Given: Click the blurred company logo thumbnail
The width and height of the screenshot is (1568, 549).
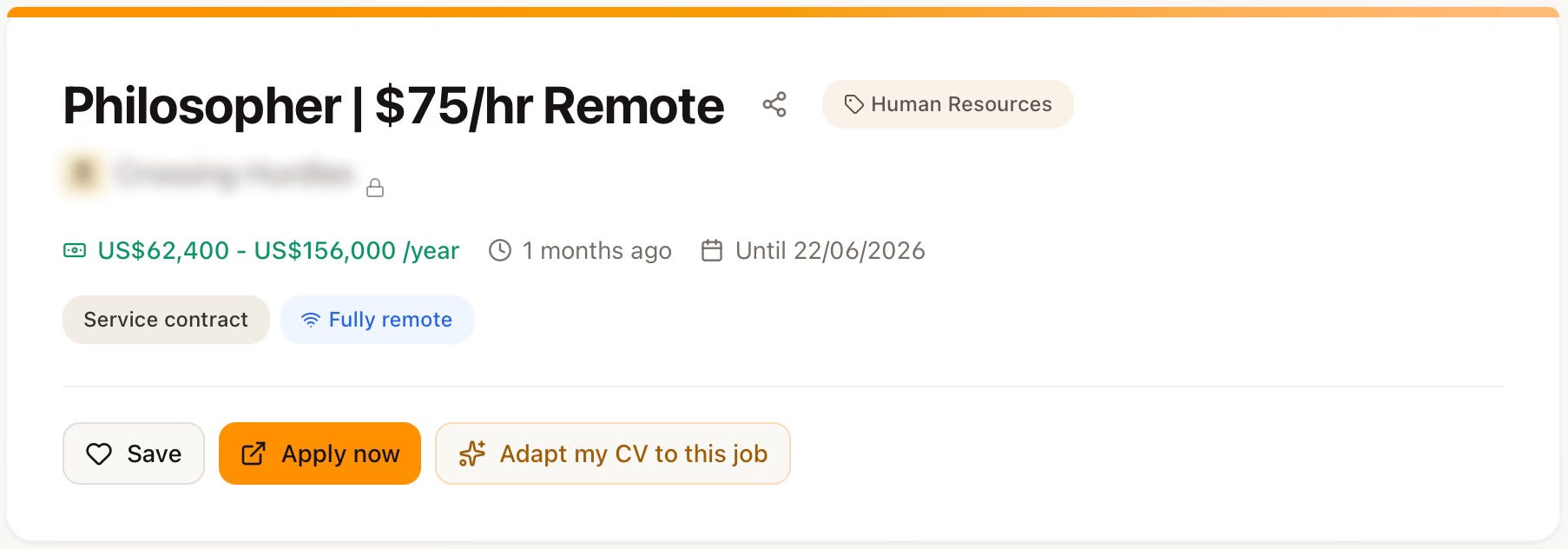Looking at the screenshot, I should [x=83, y=174].
